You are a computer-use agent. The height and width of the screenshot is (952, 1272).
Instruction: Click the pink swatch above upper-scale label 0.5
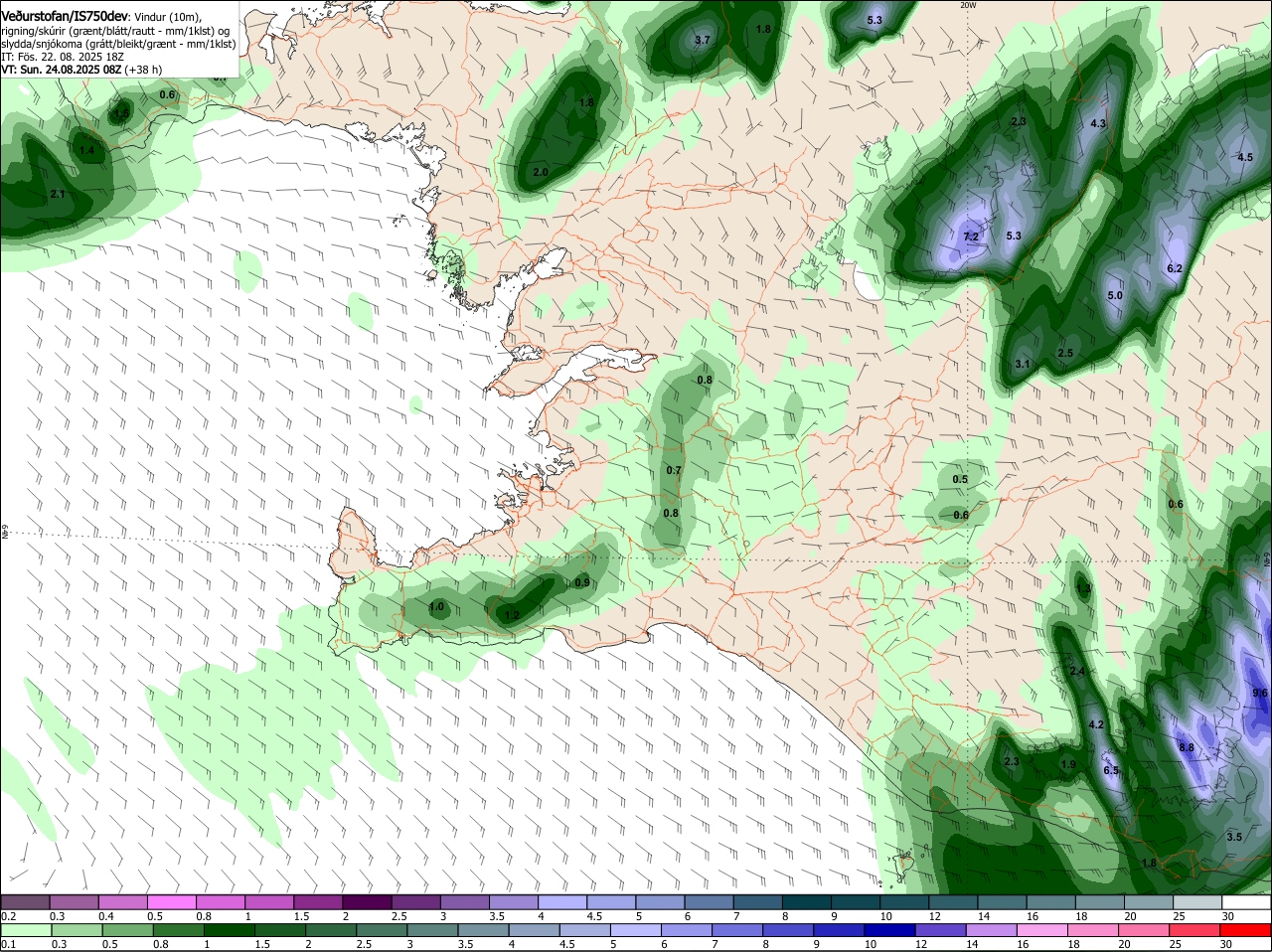(x=171, y=901)
